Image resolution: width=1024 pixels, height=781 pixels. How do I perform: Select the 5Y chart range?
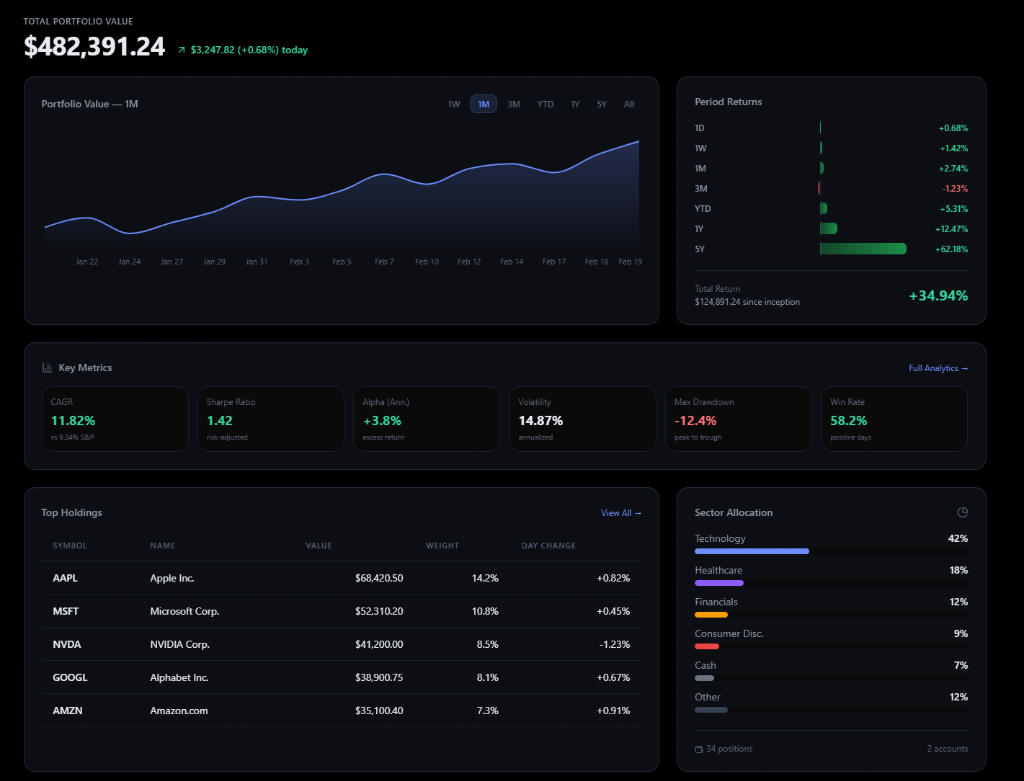click(x=604, y=103)
